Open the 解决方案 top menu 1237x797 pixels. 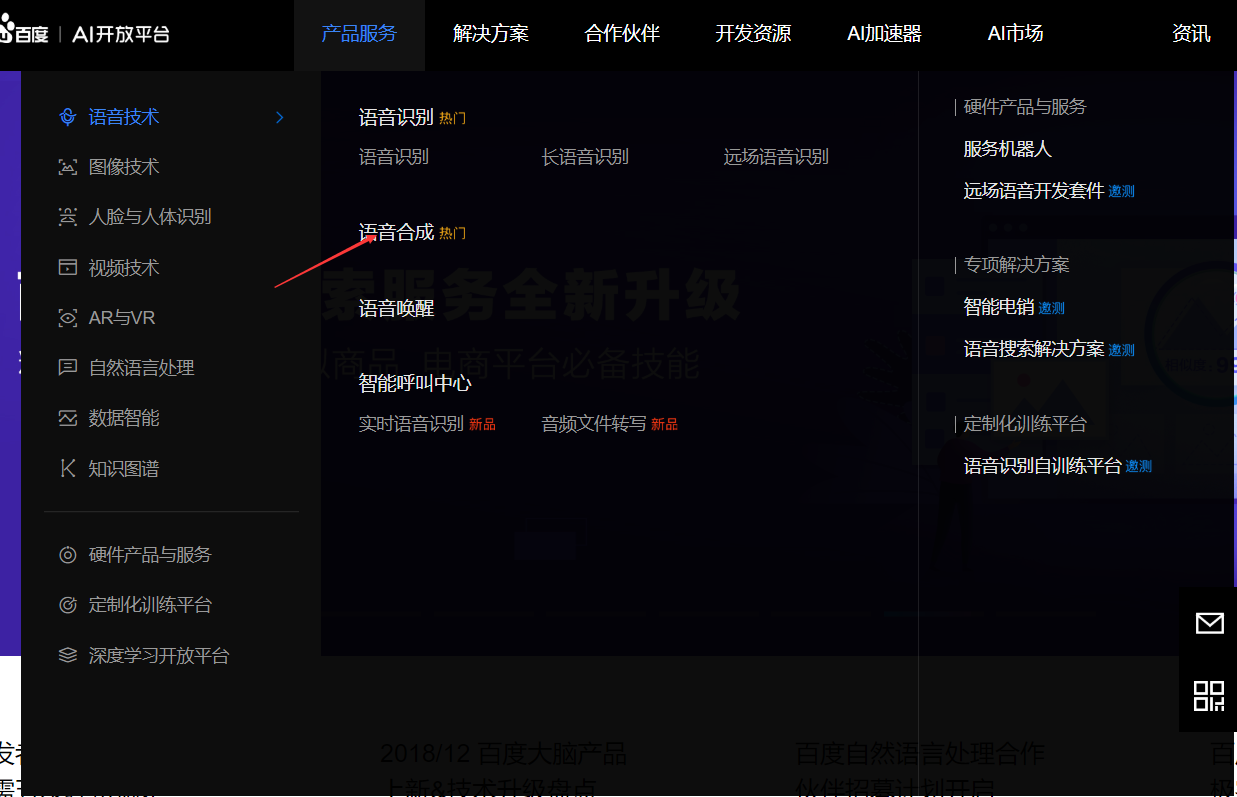click(x=491, y=34)
